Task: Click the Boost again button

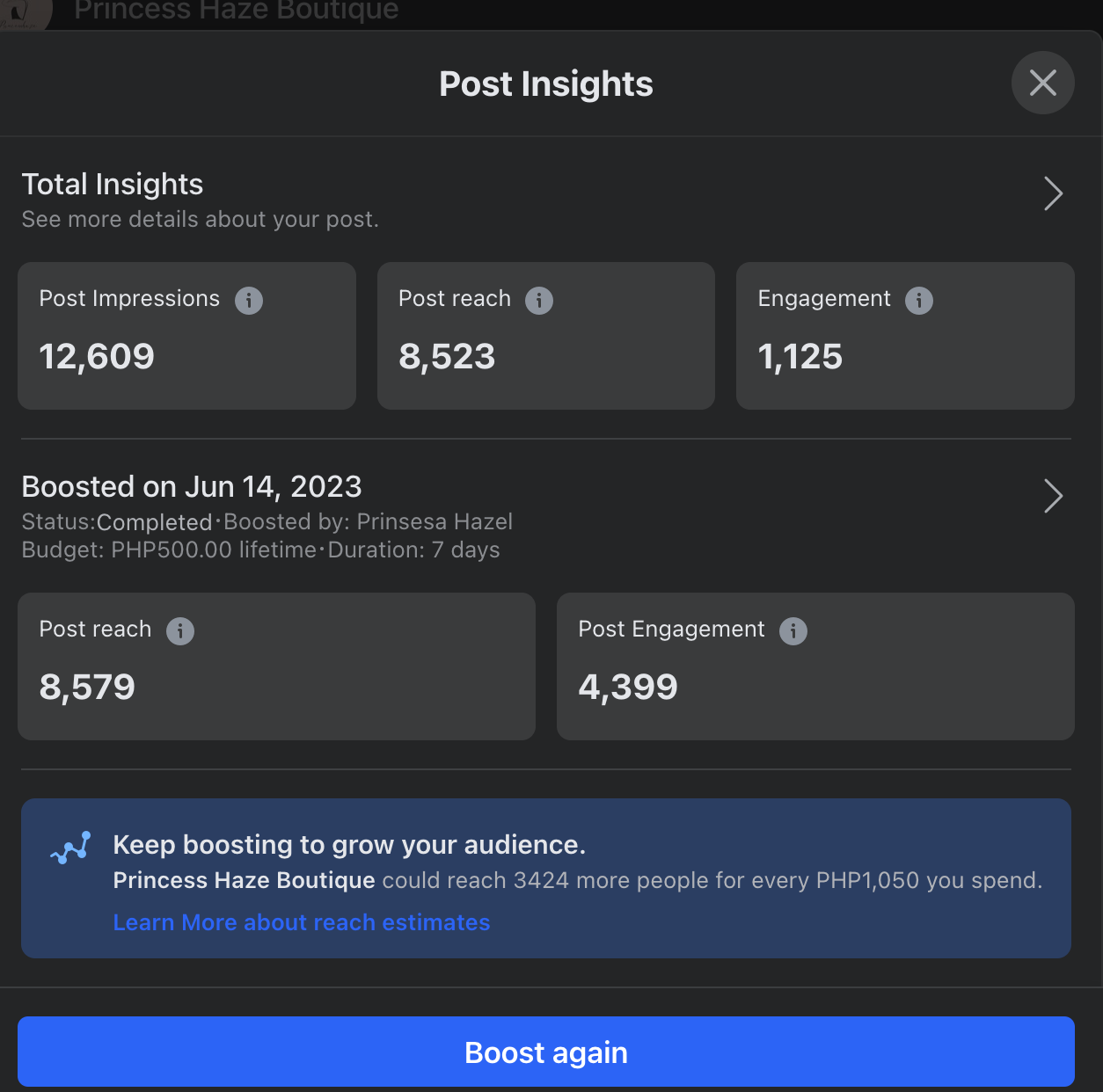Action: tap(546, 1052)
